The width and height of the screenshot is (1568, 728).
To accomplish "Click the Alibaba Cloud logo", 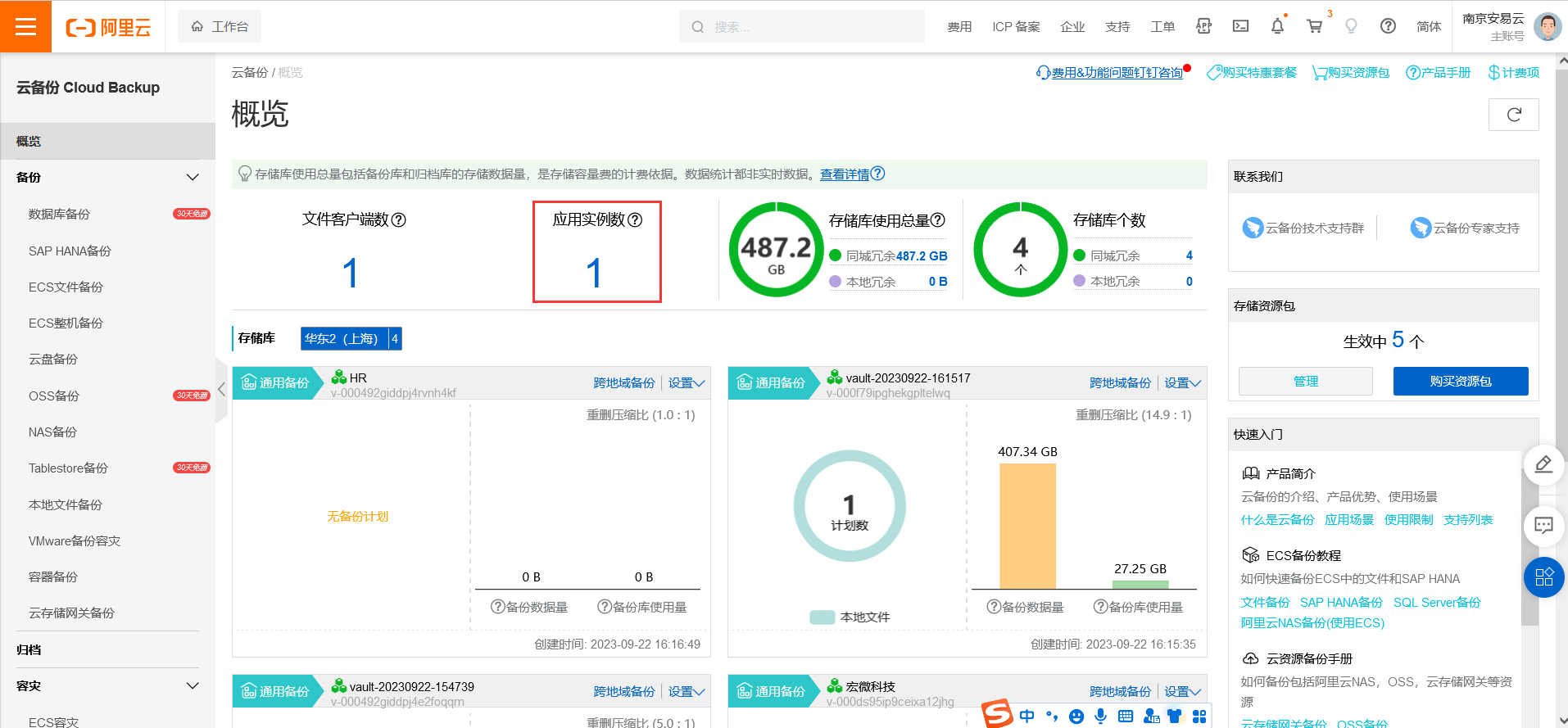I will [x=108, y=27].
